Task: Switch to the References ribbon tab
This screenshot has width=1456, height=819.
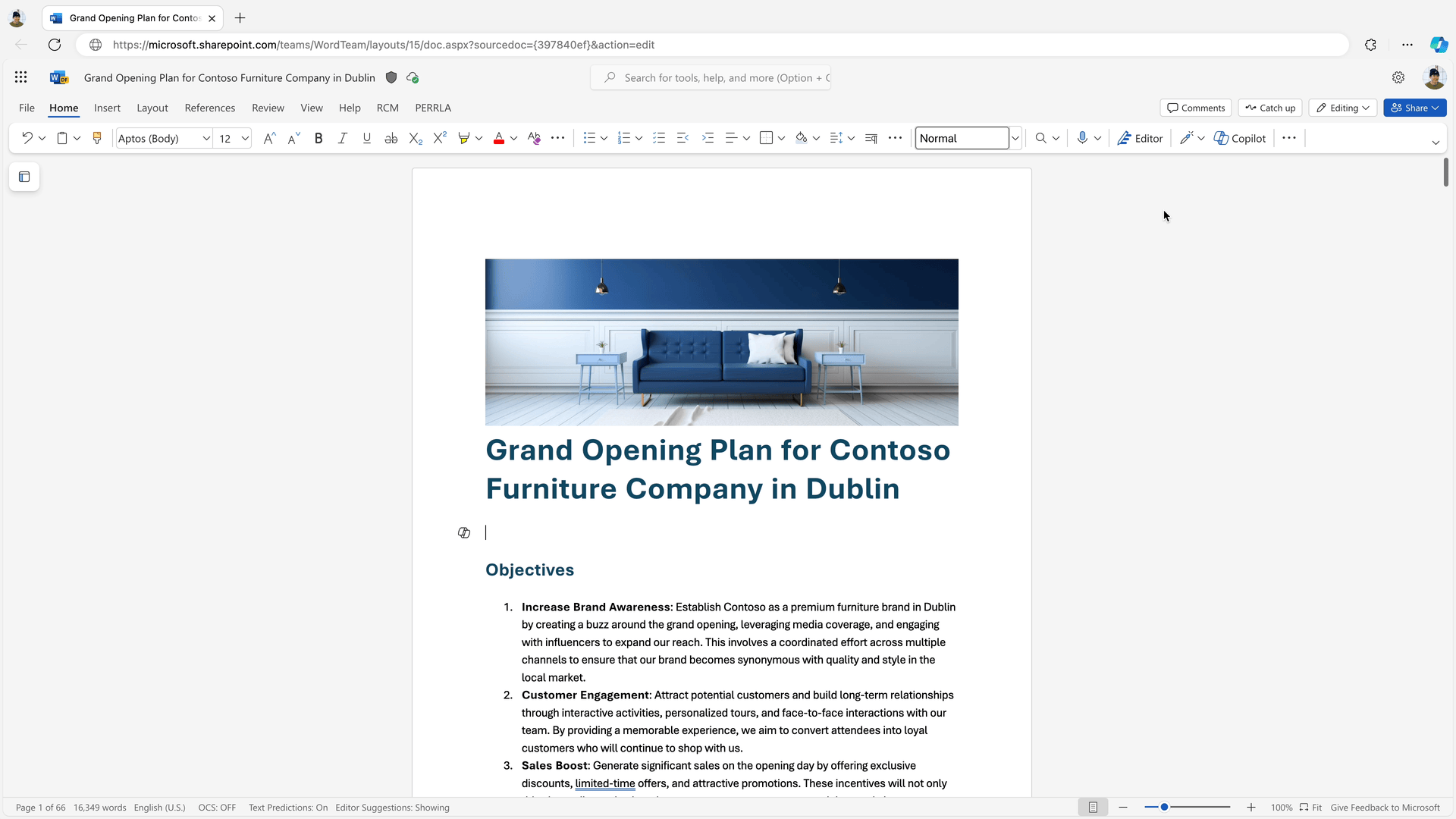Action: [210, 108]
